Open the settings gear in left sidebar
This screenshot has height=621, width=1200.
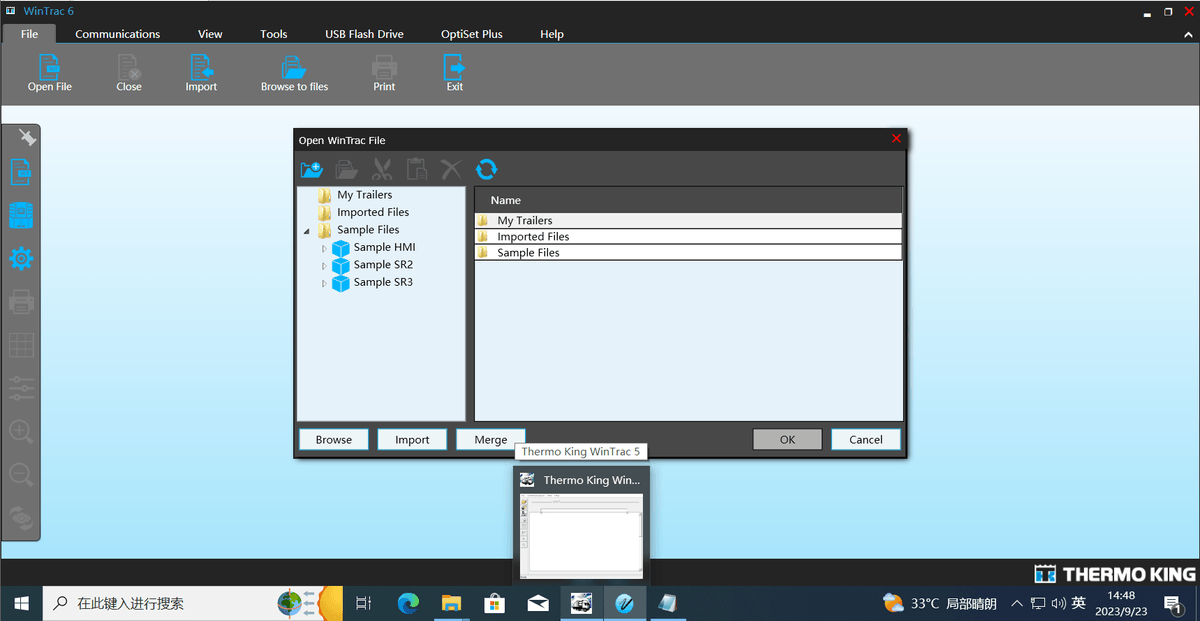click(x=21, y=259)
